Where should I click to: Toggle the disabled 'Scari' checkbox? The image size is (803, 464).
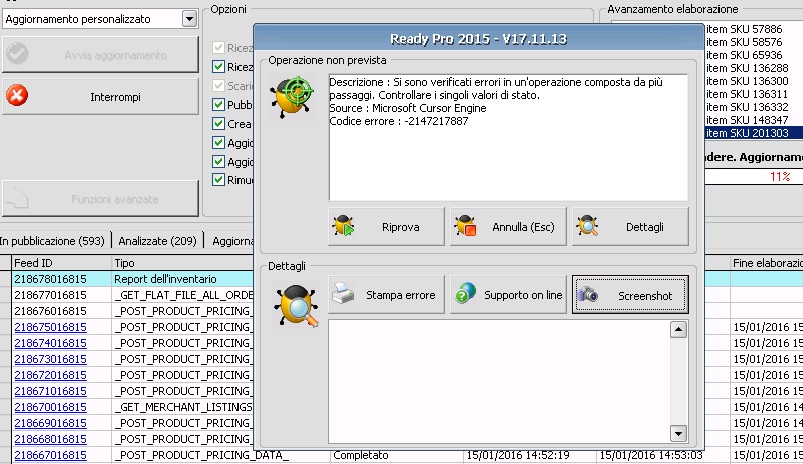point(219,86)
